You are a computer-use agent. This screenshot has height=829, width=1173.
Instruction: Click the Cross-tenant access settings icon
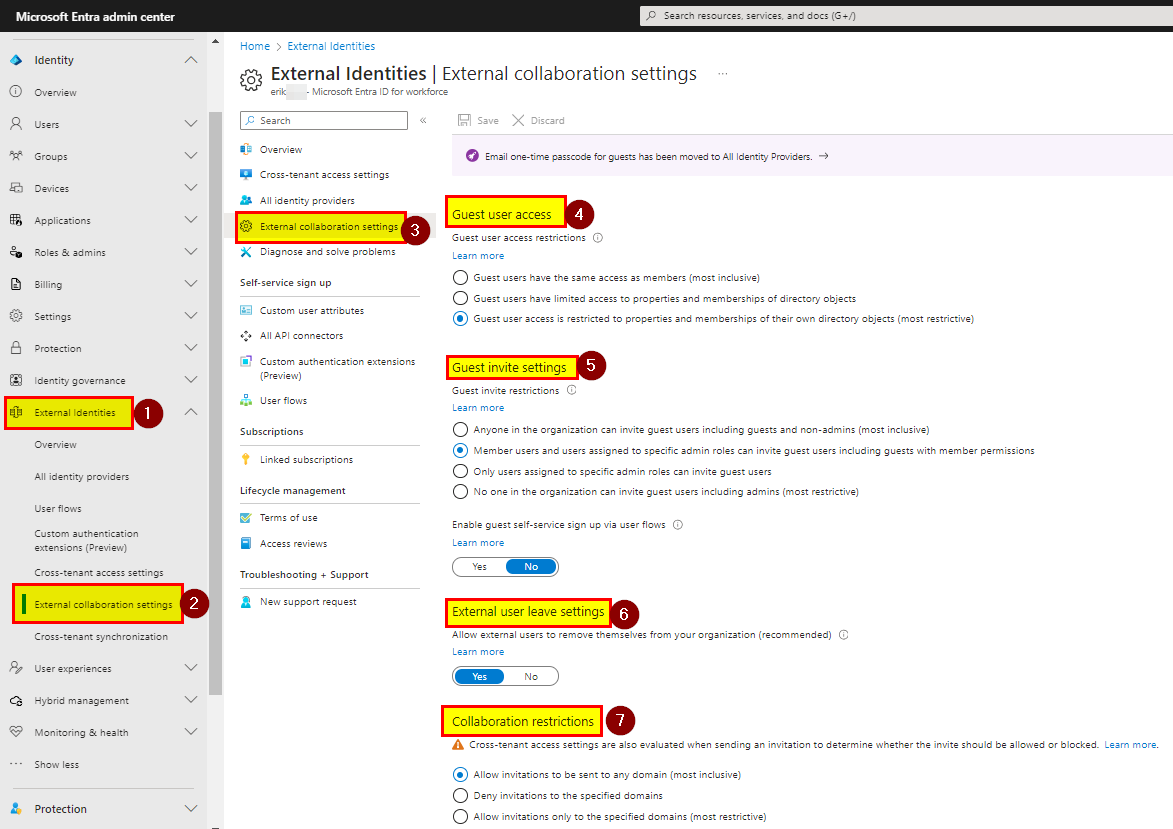click(x=246, y=174)
